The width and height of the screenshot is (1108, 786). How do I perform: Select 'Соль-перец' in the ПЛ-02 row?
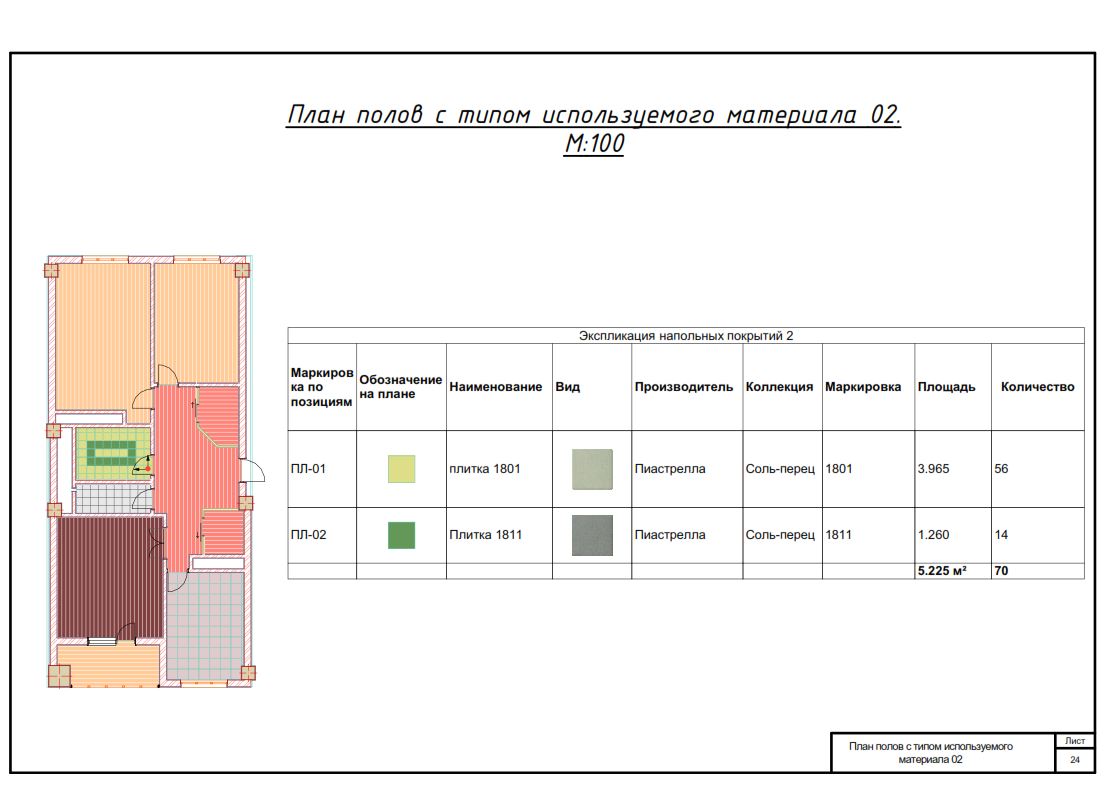tap(780, 535)
